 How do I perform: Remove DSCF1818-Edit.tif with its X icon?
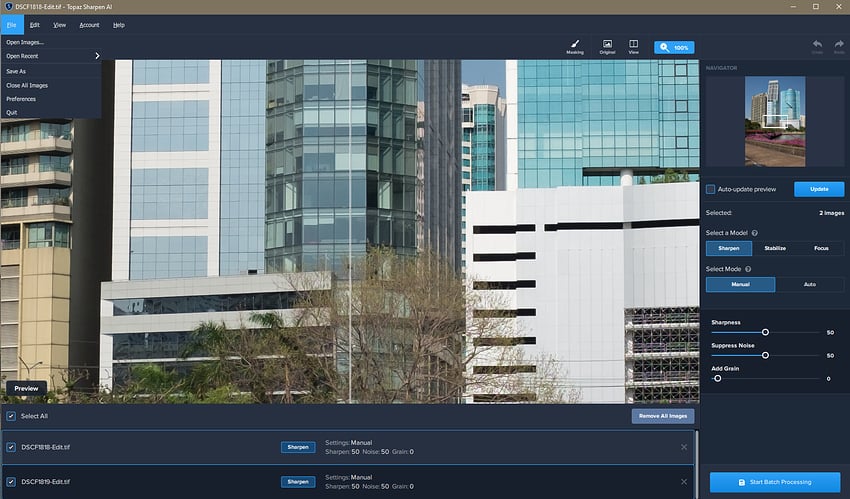684,447
